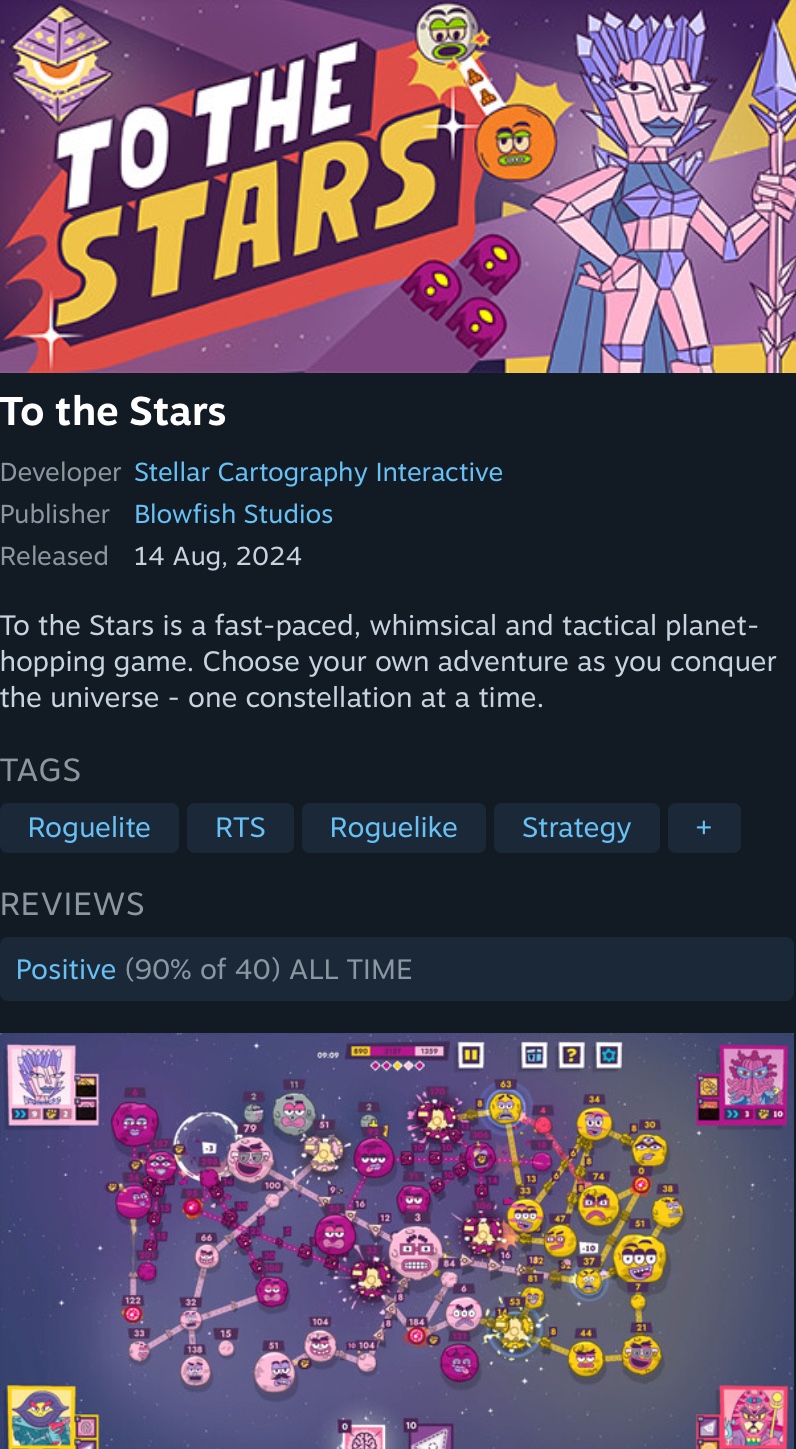Open the Blowfish Studios publisher link
The width and height of the screenshot is (796, 1449).
point(233,514)
